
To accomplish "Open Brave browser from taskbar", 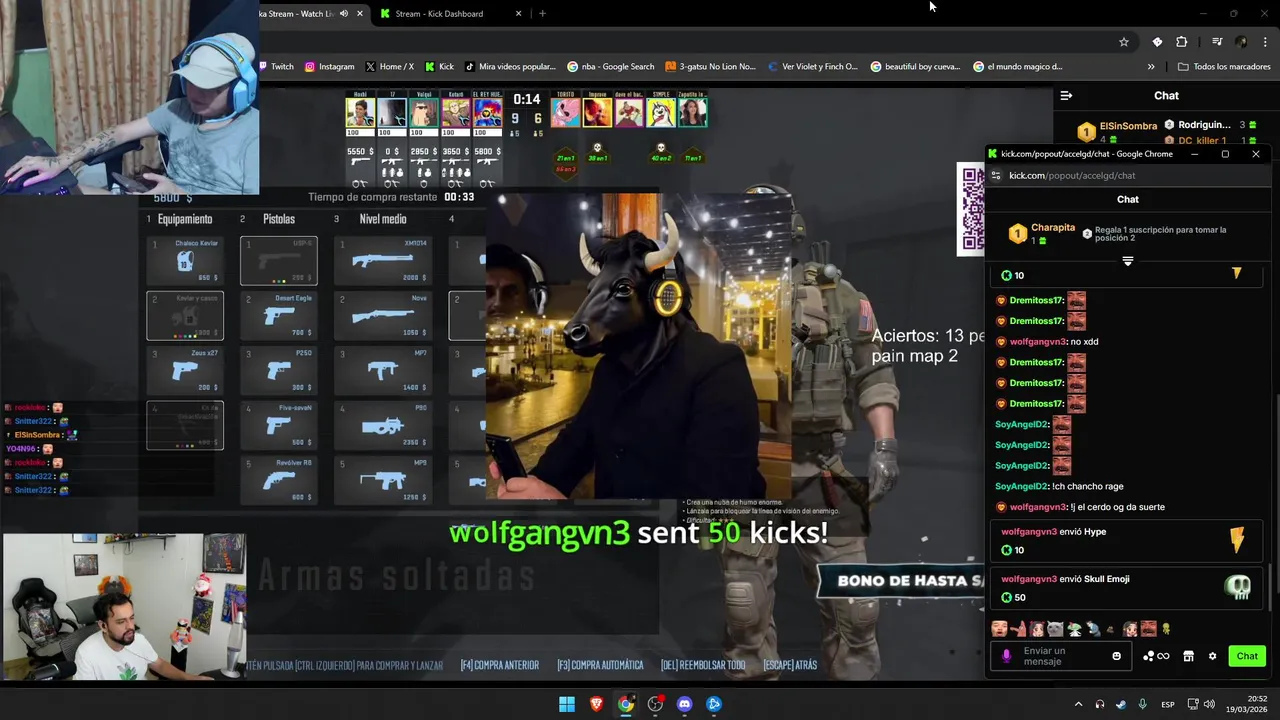I will tap(596, 704).
